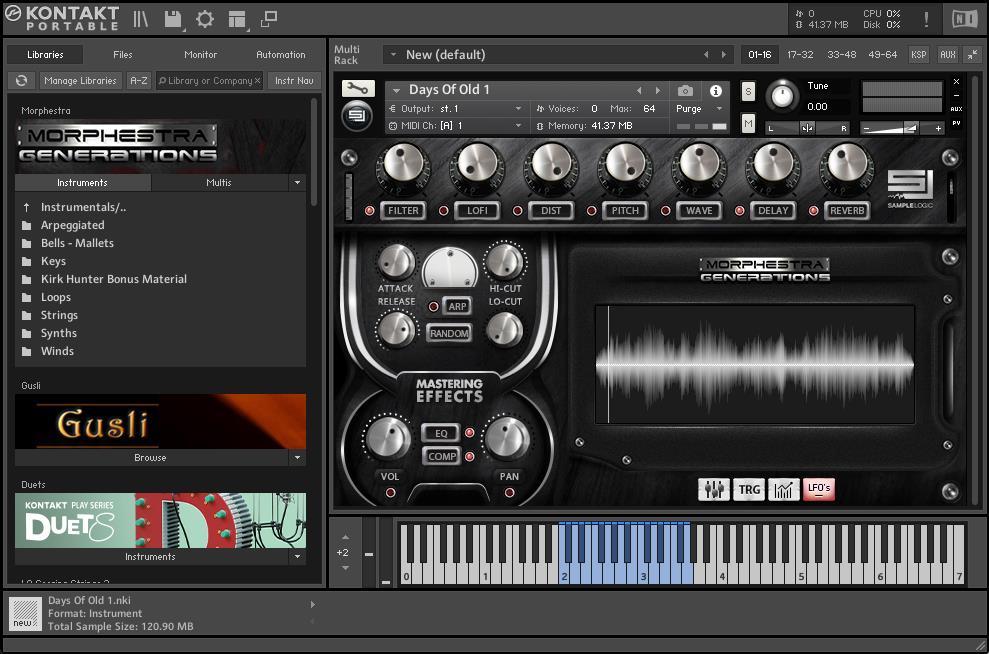Mute the instrument with M button
This screenshot has width=989, height=654.
click(x=748, y=123)
